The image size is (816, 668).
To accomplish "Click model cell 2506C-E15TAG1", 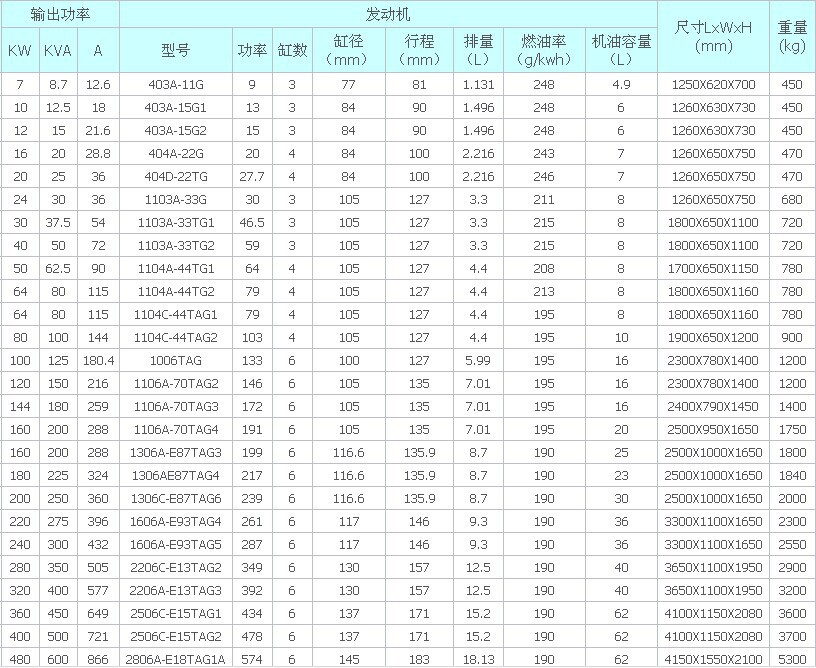I will coord(176,613).
